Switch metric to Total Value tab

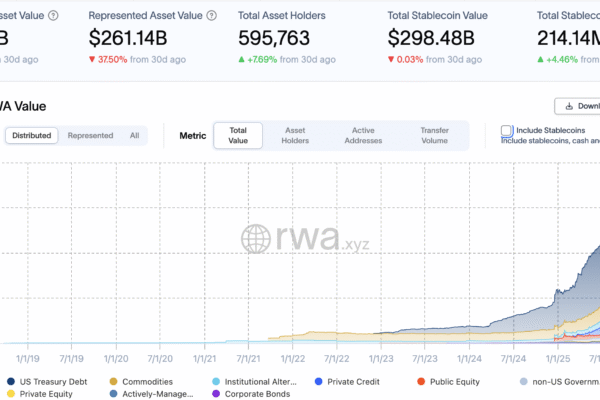238,135
